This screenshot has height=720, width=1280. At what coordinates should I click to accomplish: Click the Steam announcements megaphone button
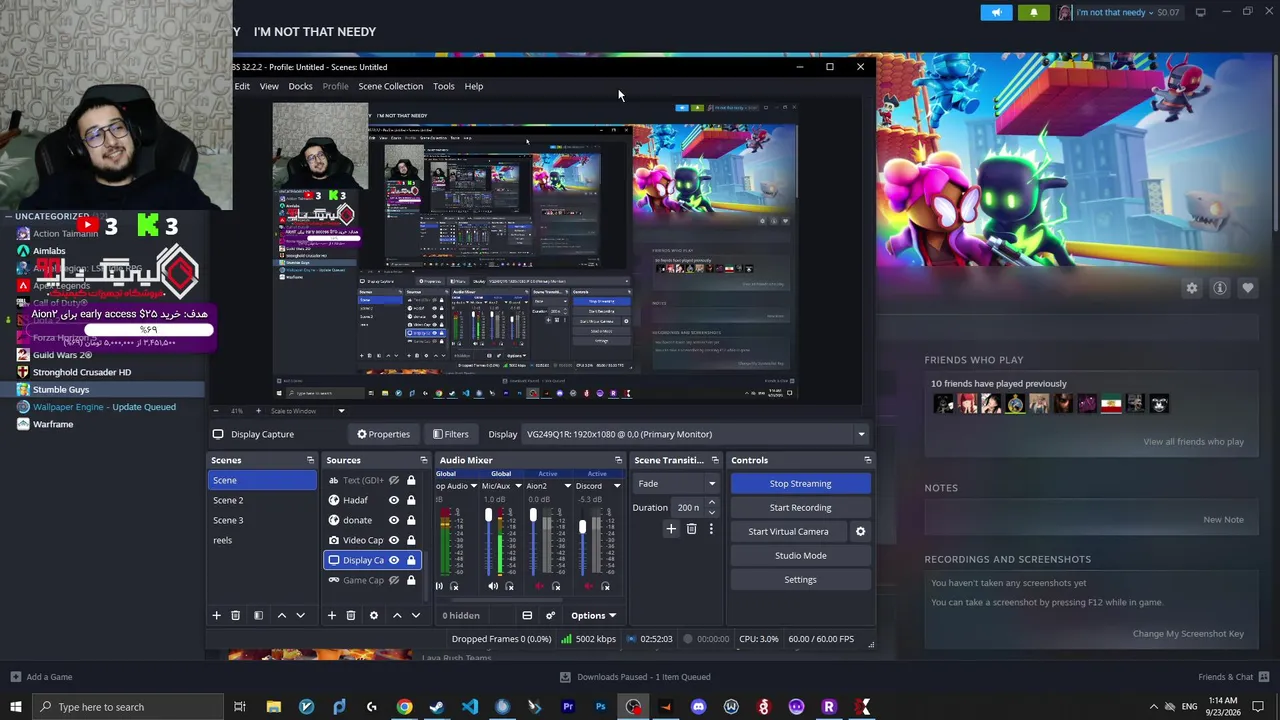(x=996, y=12)
